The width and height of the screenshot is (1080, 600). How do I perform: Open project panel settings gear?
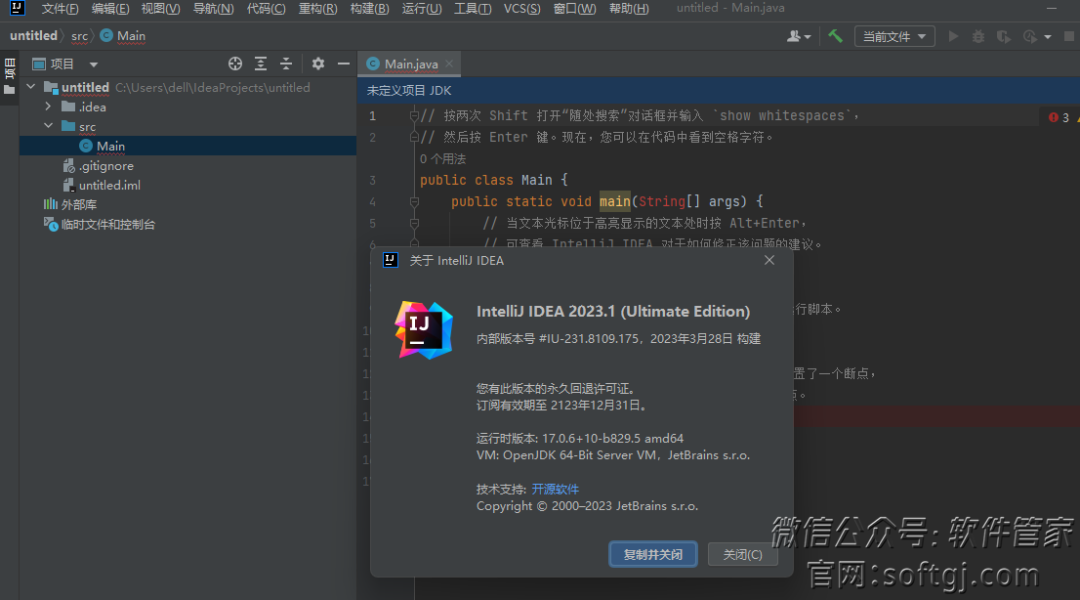[x=318, y=64]
